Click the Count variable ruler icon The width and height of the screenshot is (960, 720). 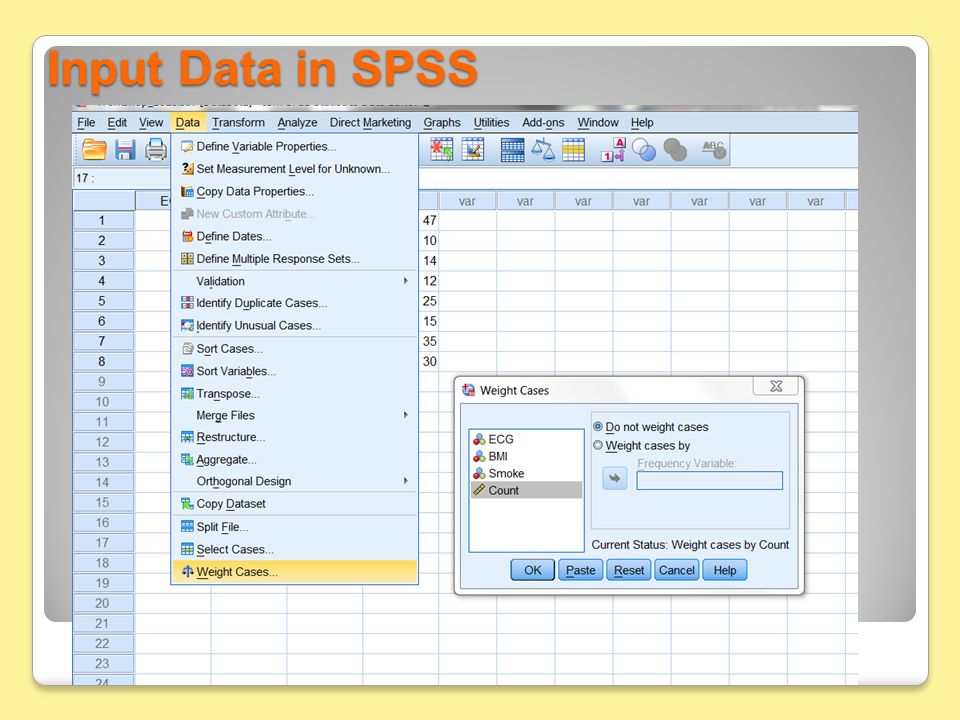coord(479,490)
